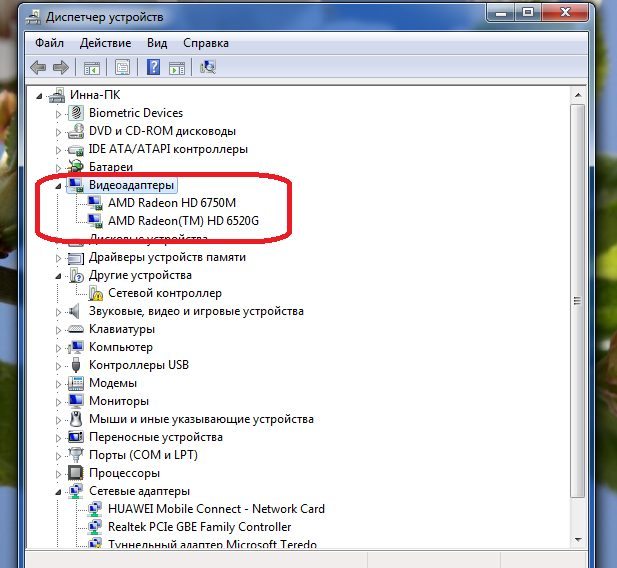Select HUAWEI Mobile Connect - Network Card
617x568 pixels.
click(x=216, y=509)
